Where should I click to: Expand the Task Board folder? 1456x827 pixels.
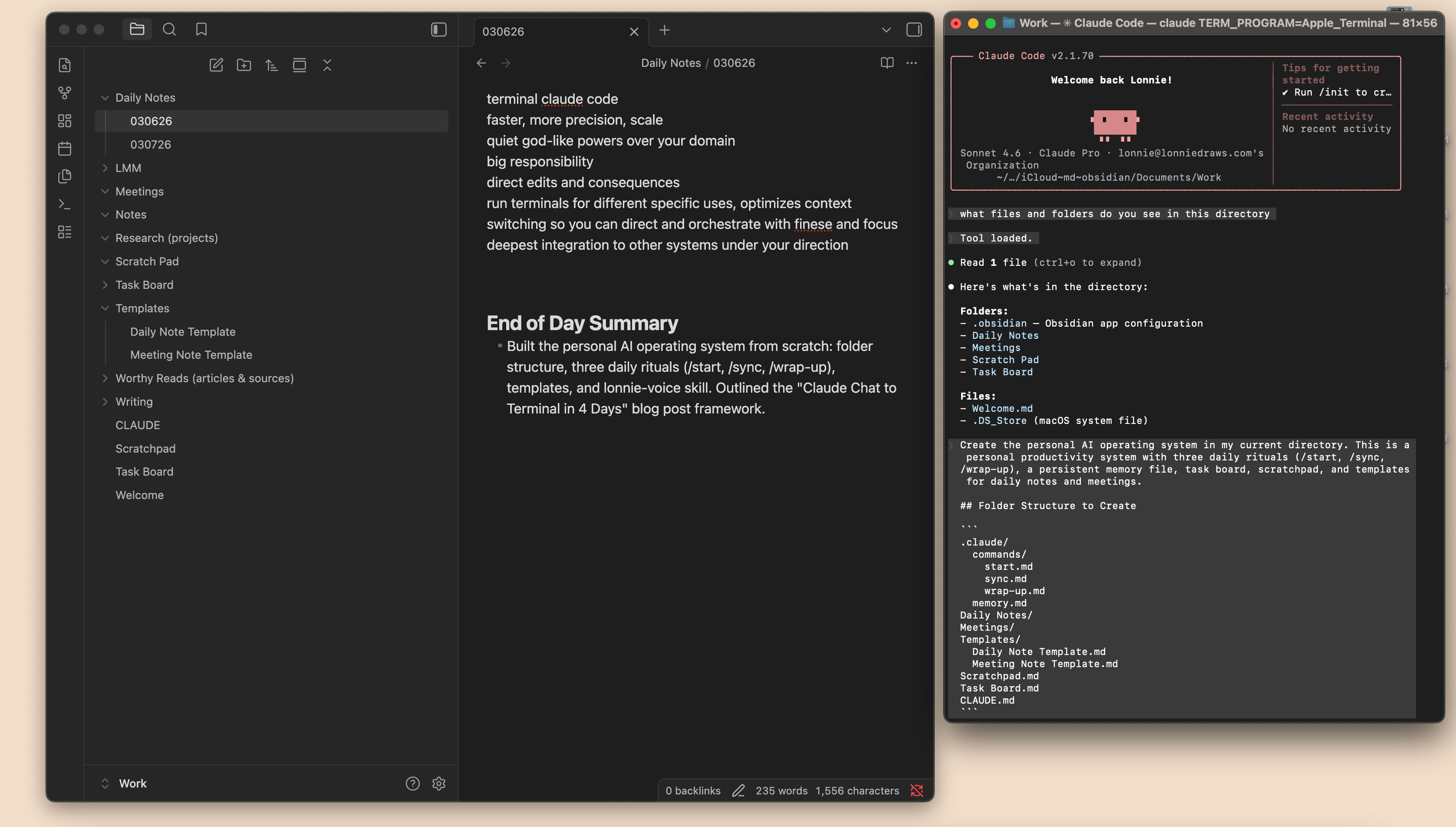coord(105,285)
